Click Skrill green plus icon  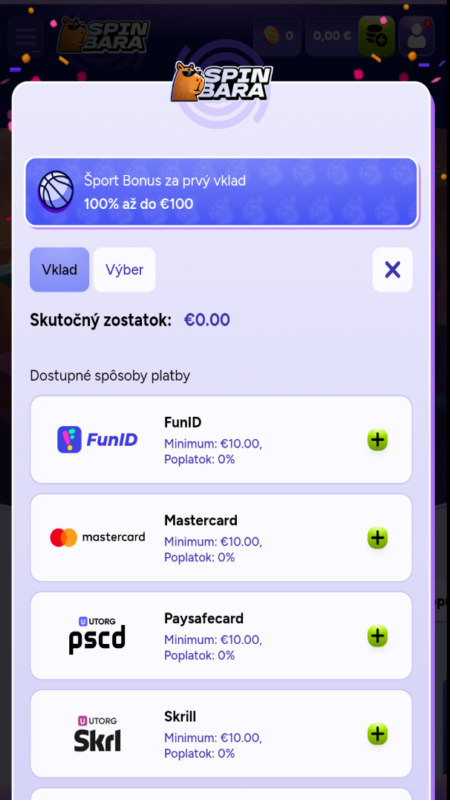click(x=378, y=734)
